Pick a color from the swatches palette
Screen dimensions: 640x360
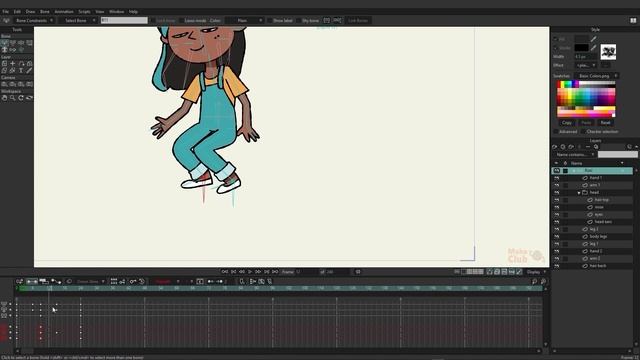point(586,99)
